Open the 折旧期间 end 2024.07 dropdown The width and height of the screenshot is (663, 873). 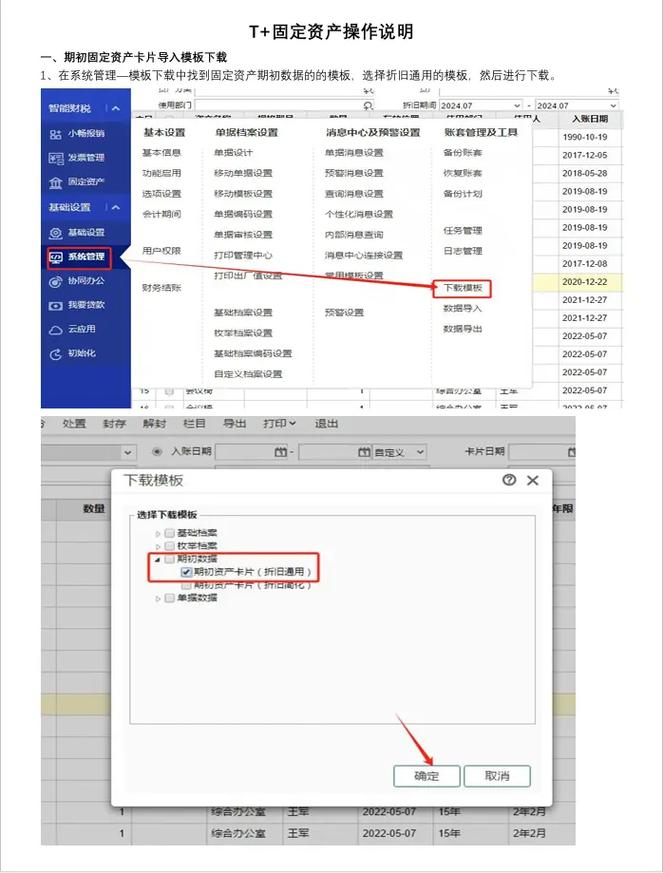613,105
